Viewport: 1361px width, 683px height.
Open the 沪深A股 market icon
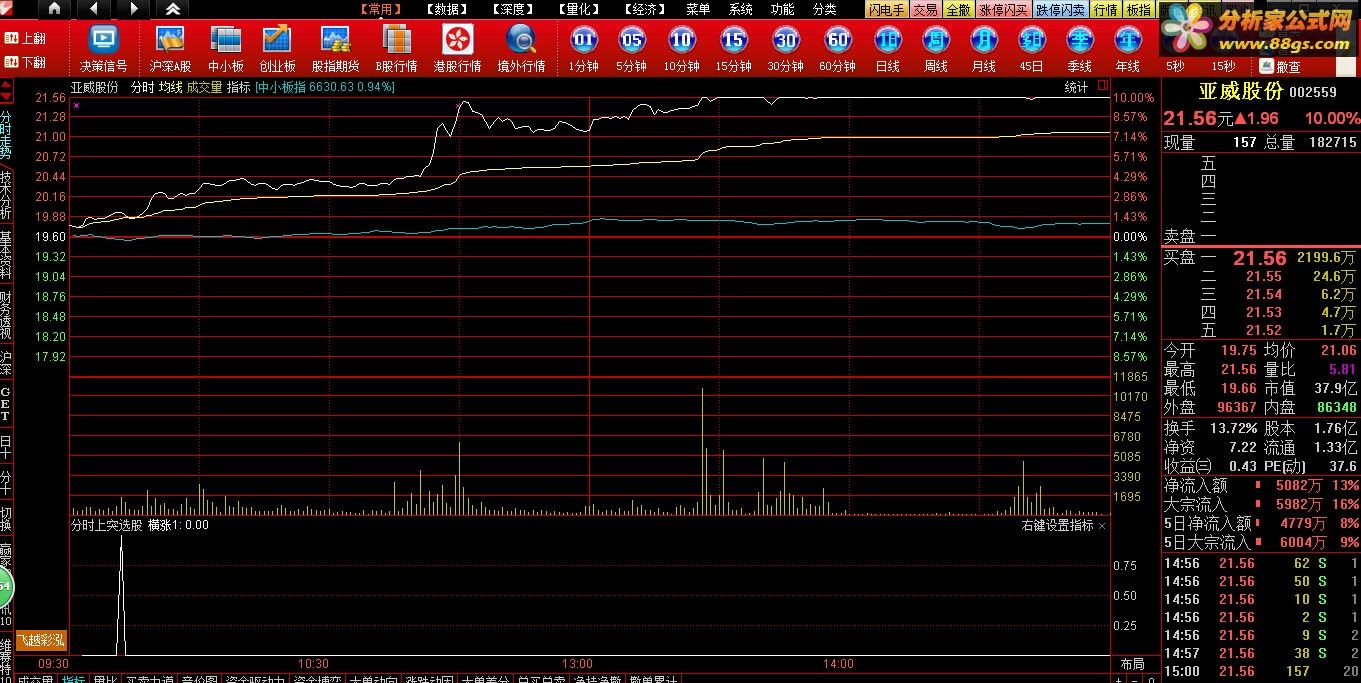point(170,48)
